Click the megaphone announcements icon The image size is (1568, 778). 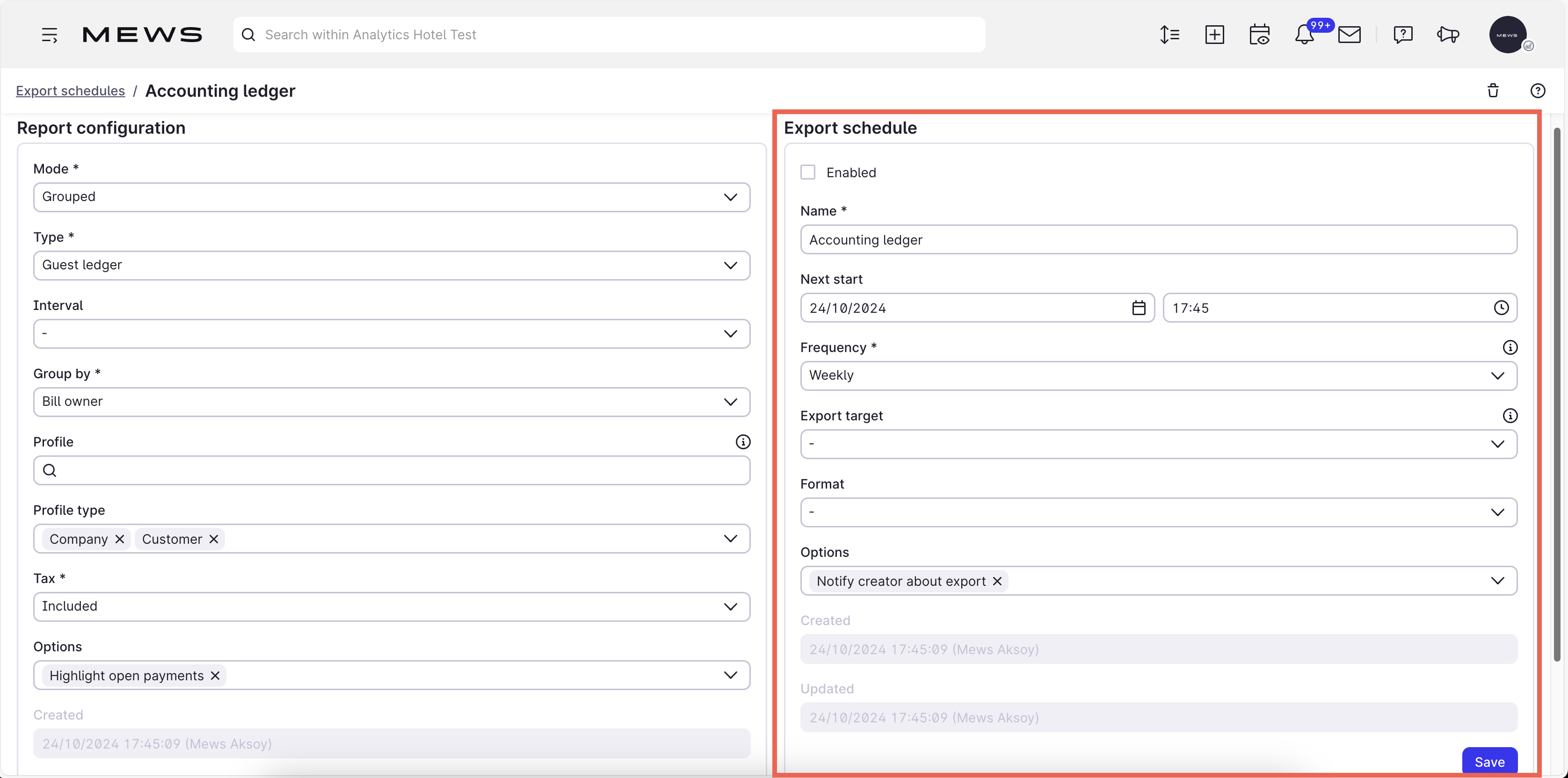(1448, 35)
